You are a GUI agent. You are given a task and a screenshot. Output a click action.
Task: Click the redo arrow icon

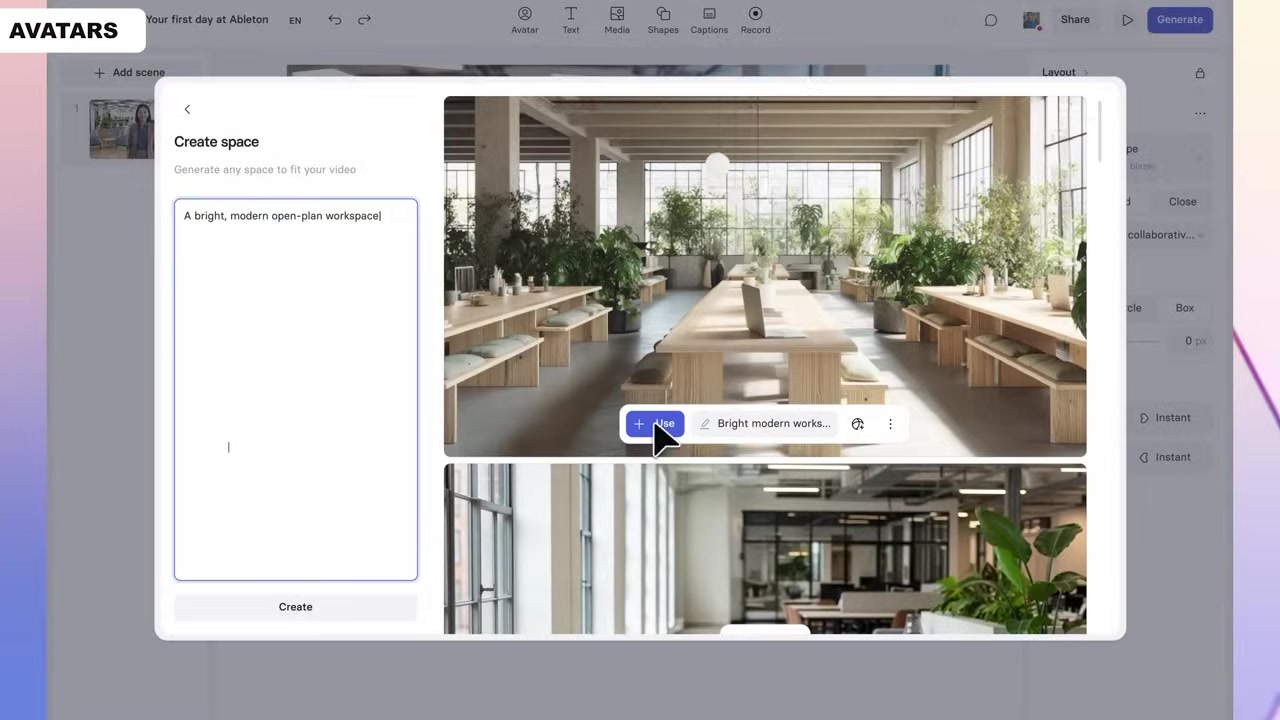[x=364, y=20]
